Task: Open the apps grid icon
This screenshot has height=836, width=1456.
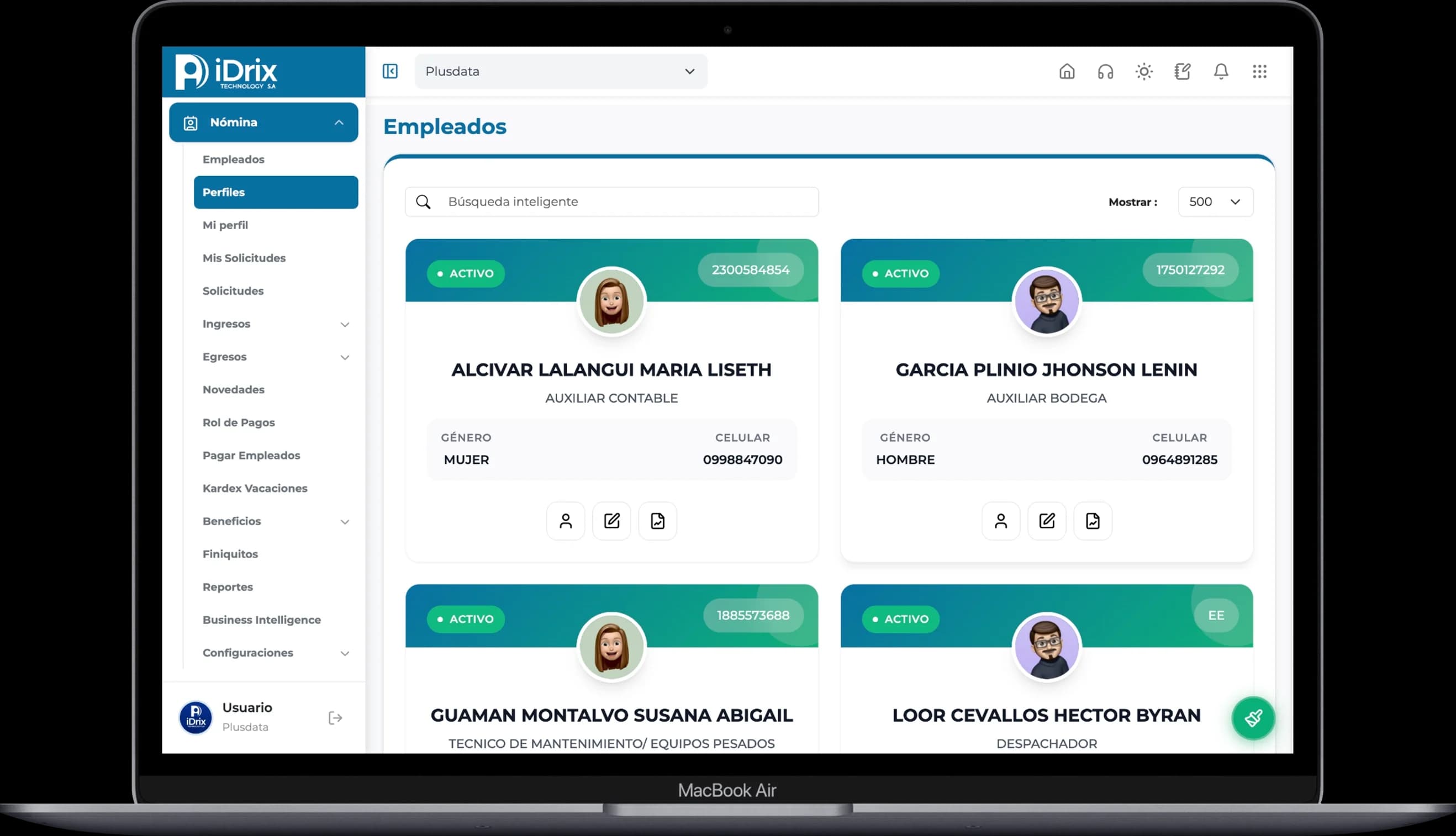Action: pos(1259,71)
